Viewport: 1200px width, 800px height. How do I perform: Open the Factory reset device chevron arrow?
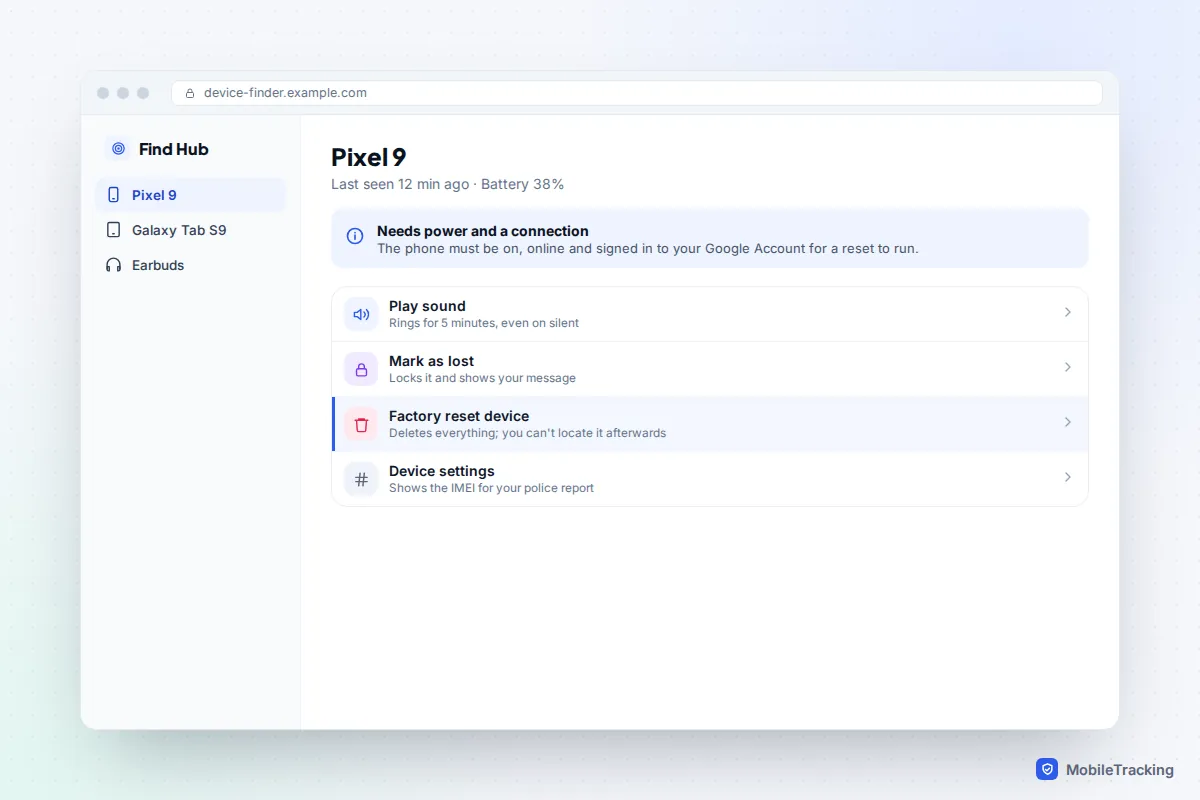click(x=1067, y=422)
